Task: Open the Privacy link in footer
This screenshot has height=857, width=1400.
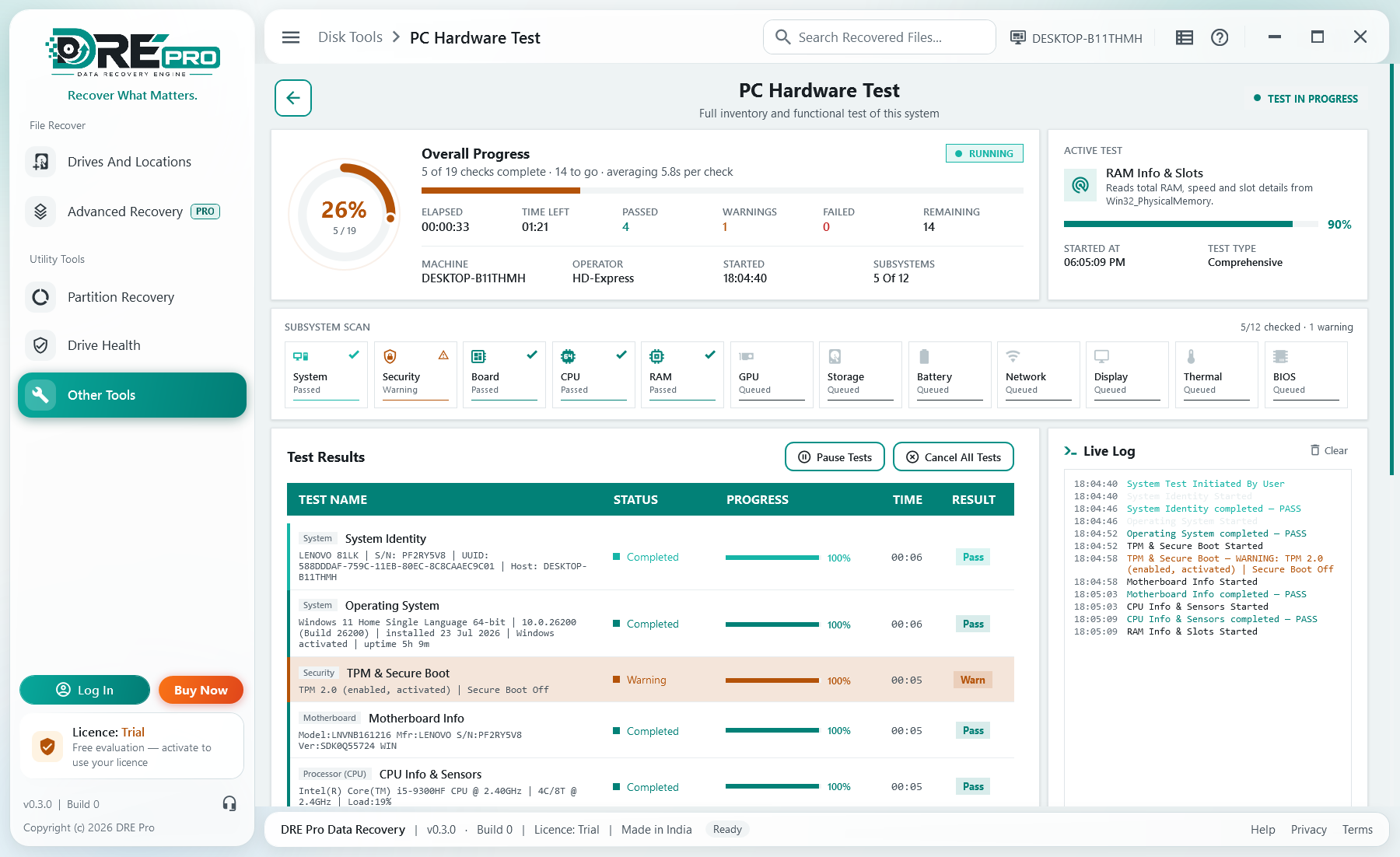Action: click(x=1309, y=830)
